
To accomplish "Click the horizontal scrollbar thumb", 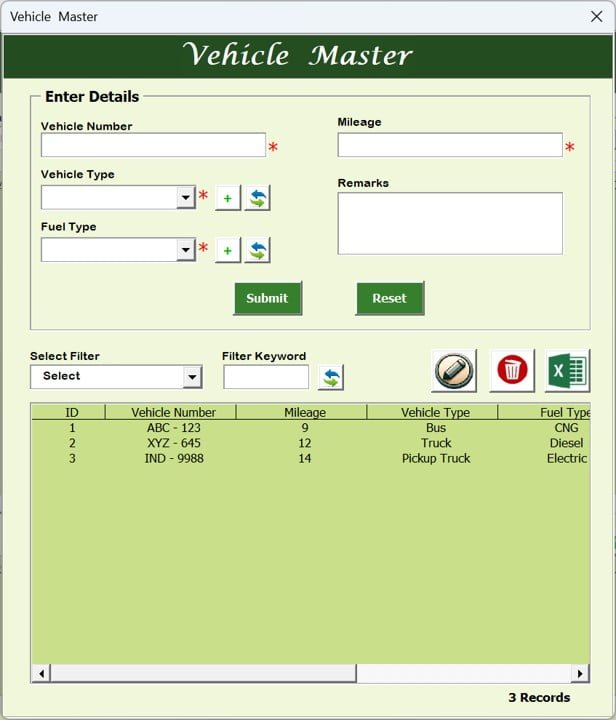I will (x=203, y=674).
